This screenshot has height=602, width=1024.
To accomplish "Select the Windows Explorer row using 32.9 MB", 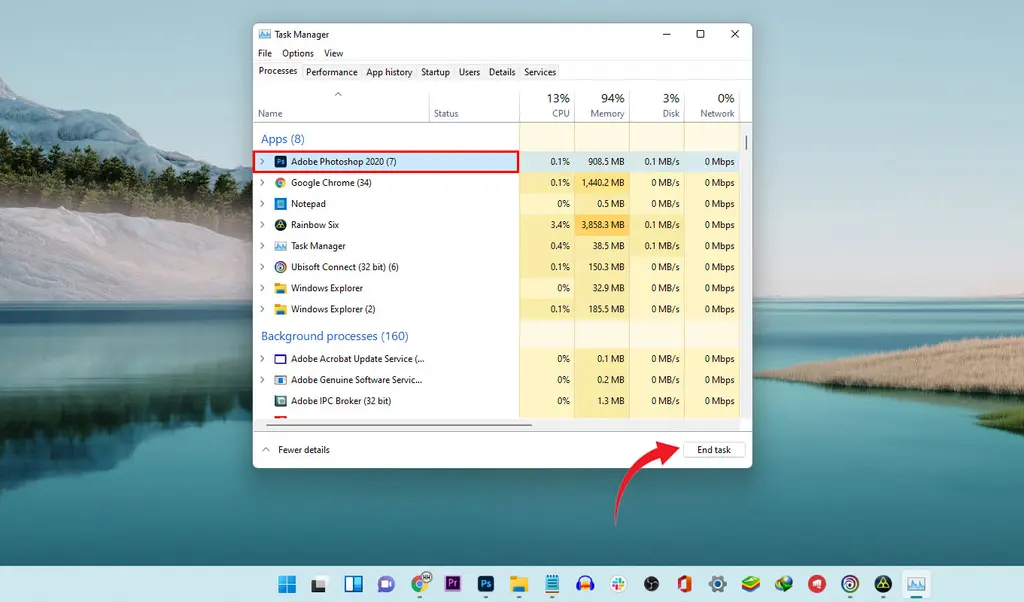I will pos(496,288).
